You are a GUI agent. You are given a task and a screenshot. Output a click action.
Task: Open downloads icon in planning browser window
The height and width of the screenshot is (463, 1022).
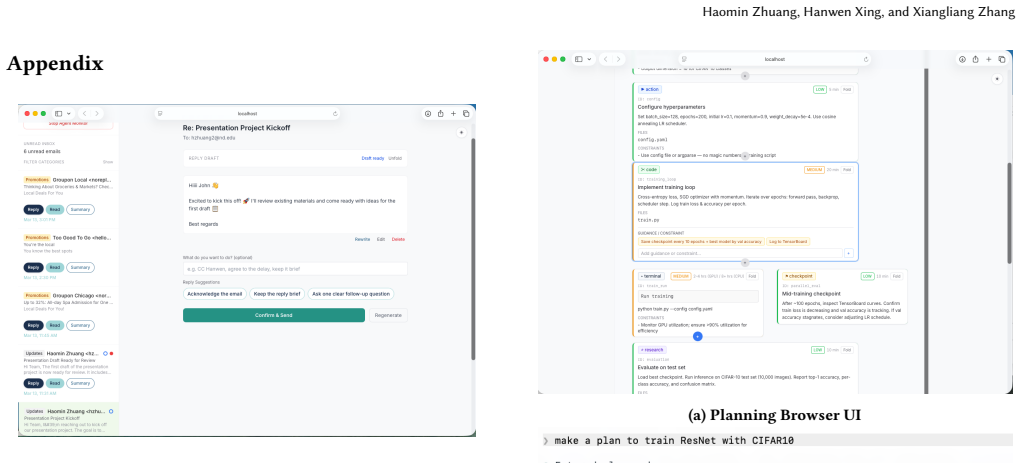point(962,59)
